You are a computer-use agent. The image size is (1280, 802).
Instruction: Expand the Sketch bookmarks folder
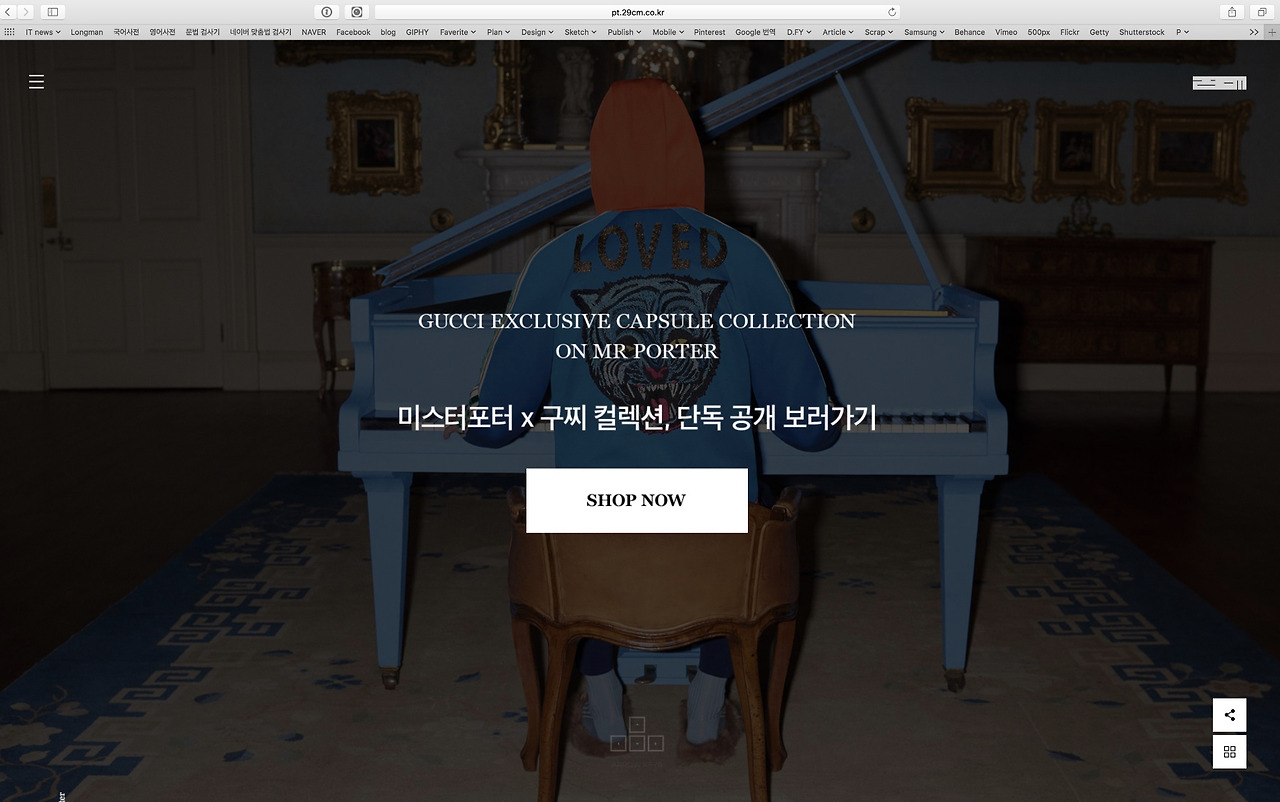click(x=581, y=32)
